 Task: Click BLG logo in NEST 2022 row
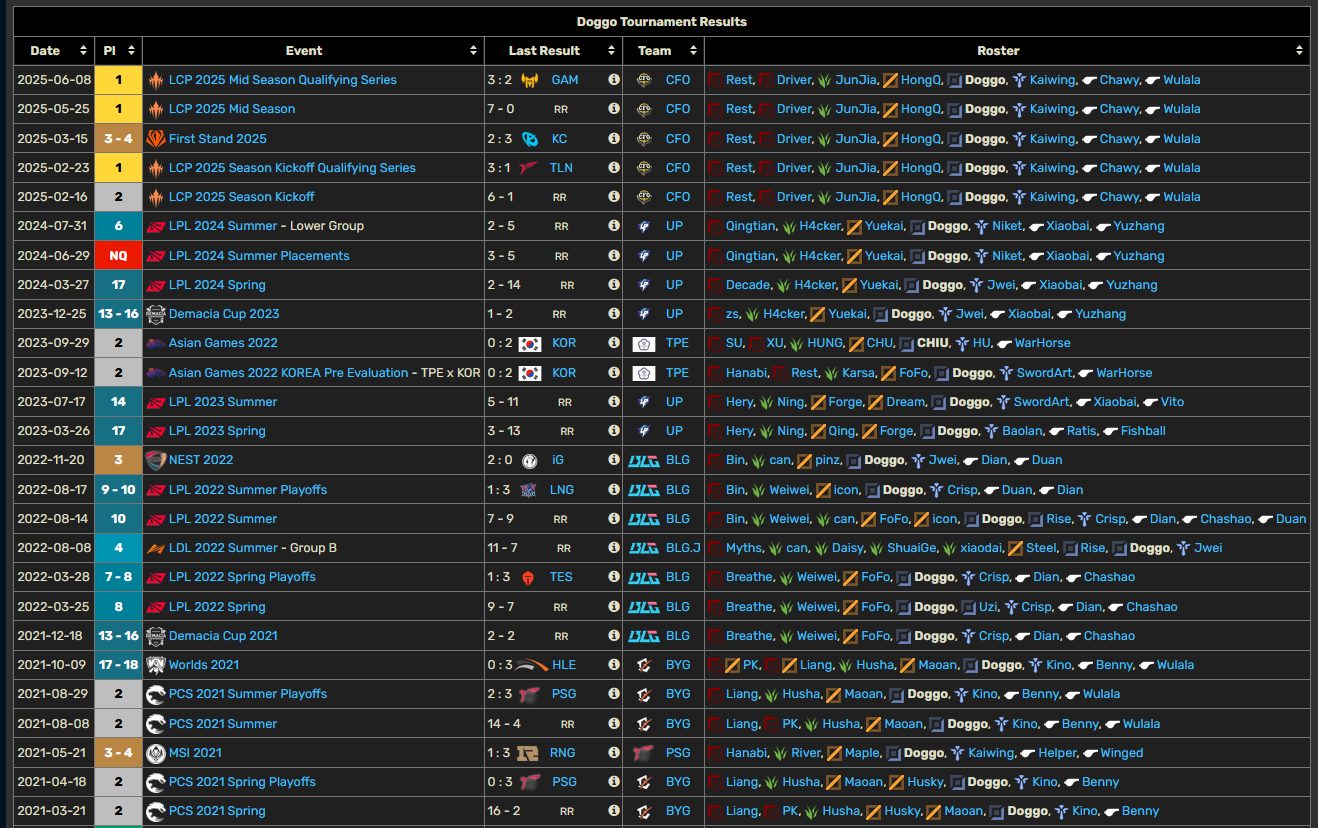644,460
